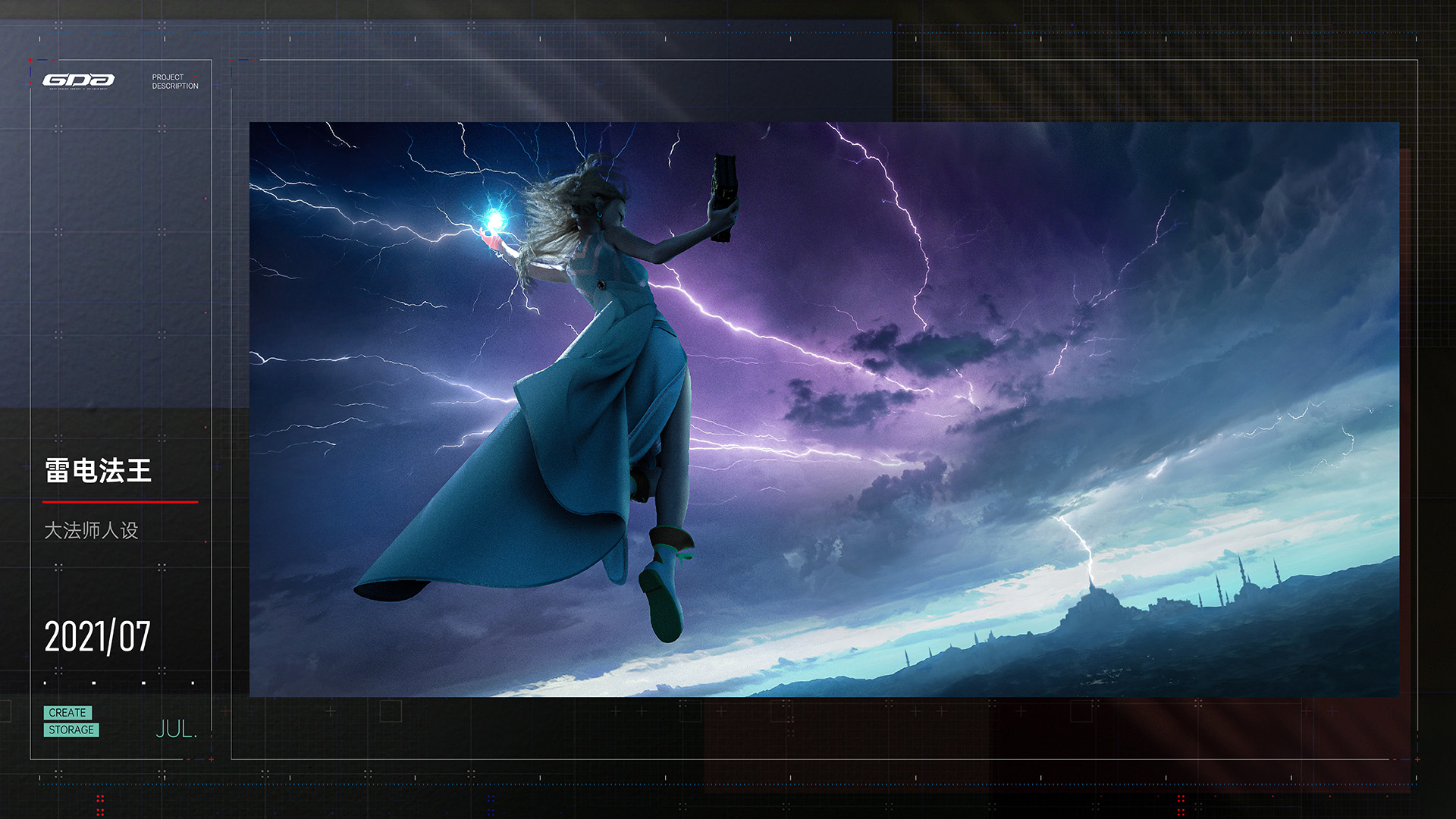The image size is (1456, 819).
Task: Click the PROJECT DESCRIPTION label
Action: tap(175, 82)
